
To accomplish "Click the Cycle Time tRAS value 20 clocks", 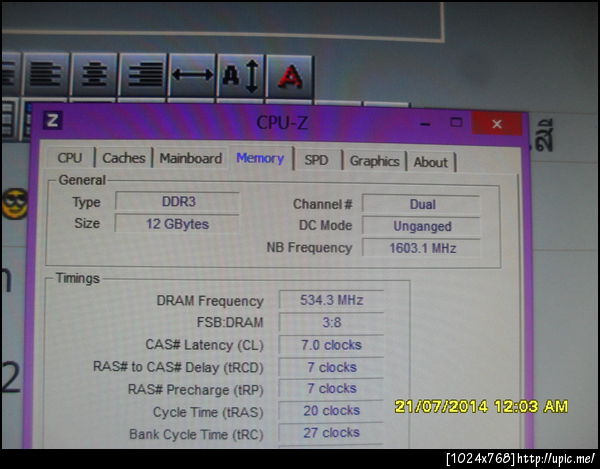I will pyautogui.click(x=331, y=410).
